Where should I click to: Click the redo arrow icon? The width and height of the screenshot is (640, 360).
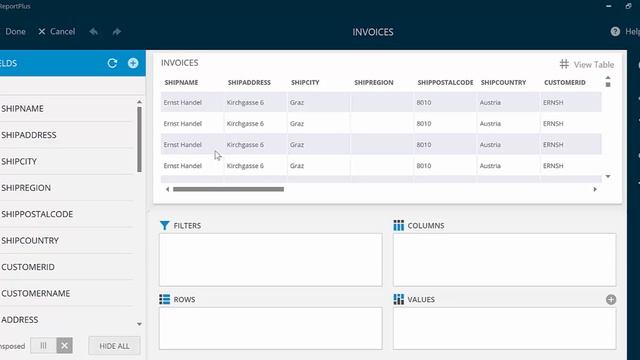[x=117, y=31]
